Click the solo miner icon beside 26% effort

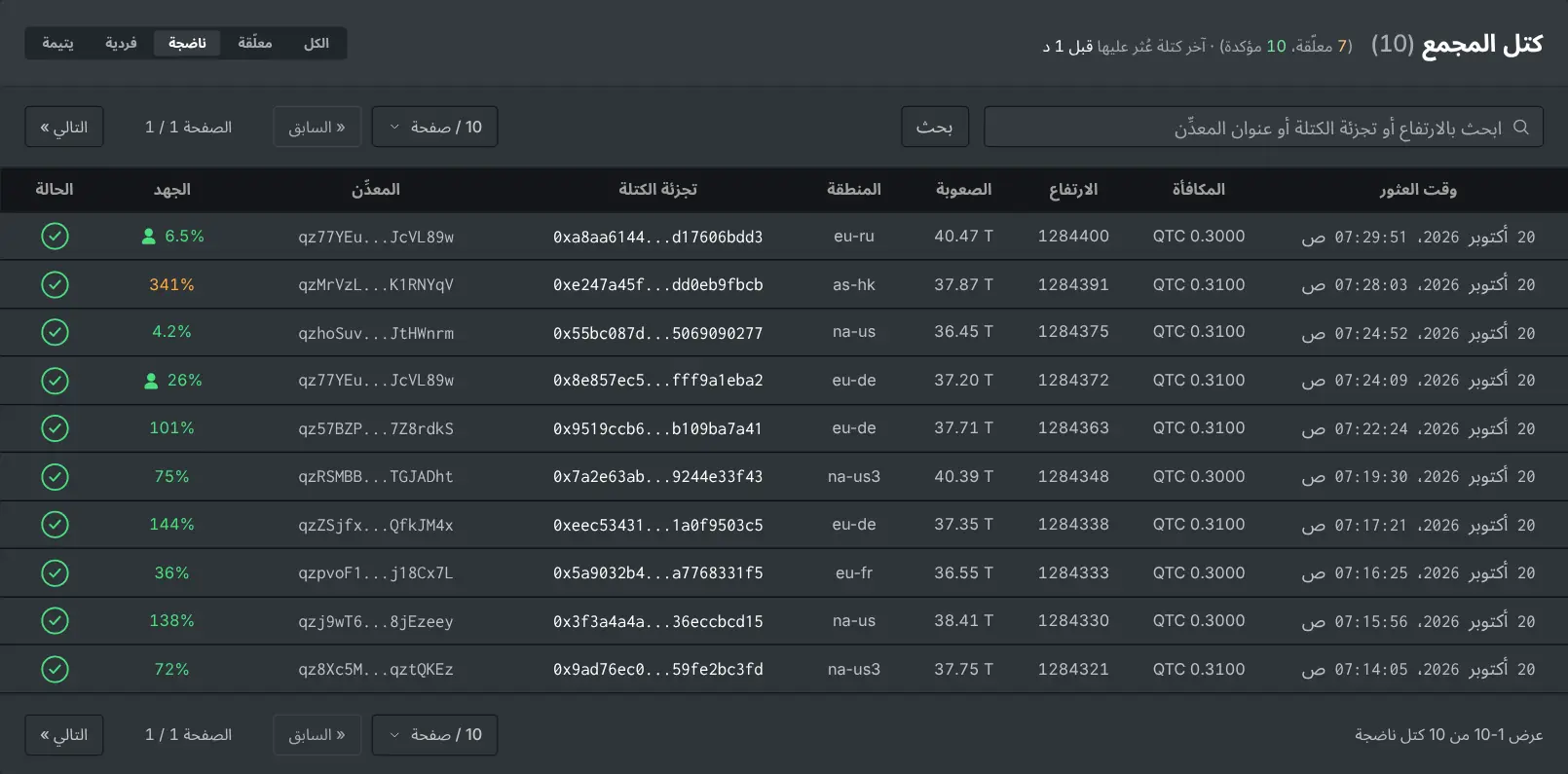[151, 381]
